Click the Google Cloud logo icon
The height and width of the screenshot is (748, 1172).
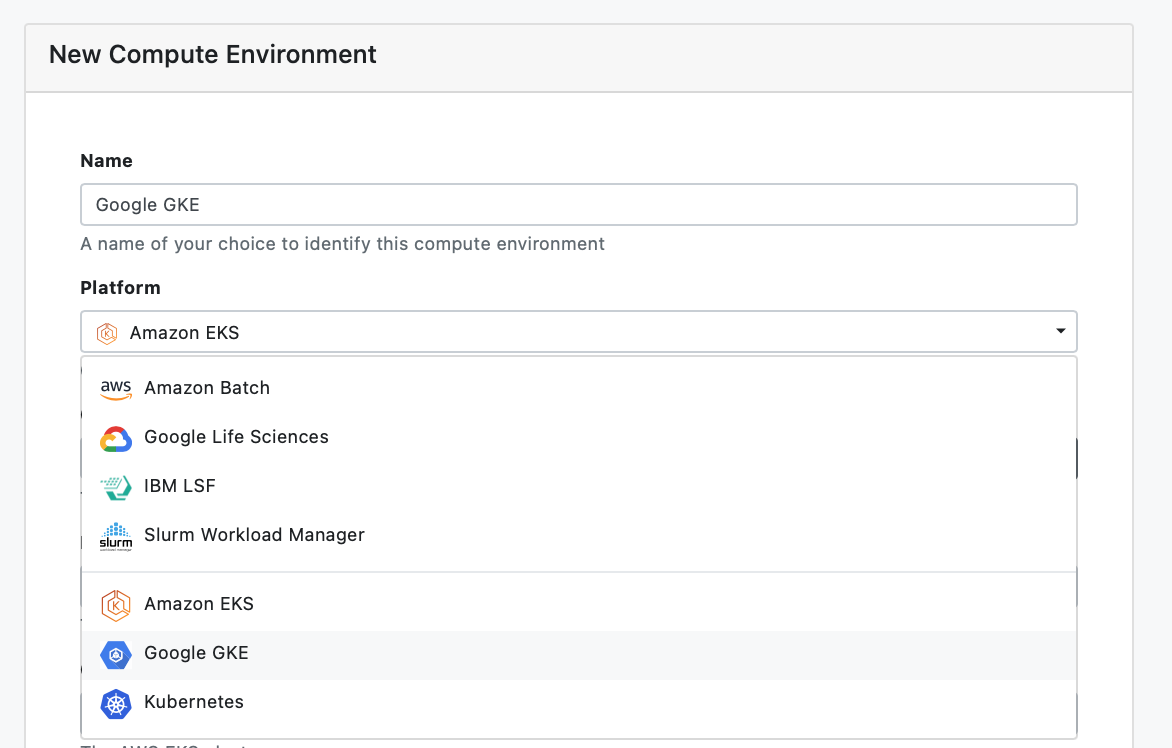click(116, 438)
